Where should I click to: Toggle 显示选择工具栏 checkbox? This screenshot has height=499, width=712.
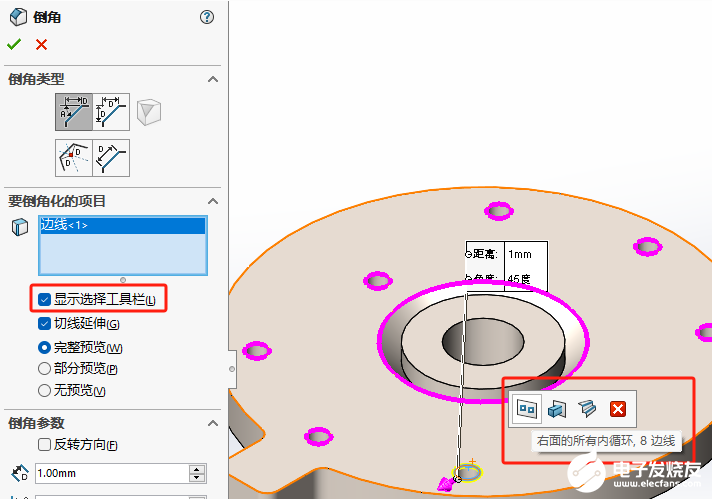pyautogui.click(x=44, y=300)
